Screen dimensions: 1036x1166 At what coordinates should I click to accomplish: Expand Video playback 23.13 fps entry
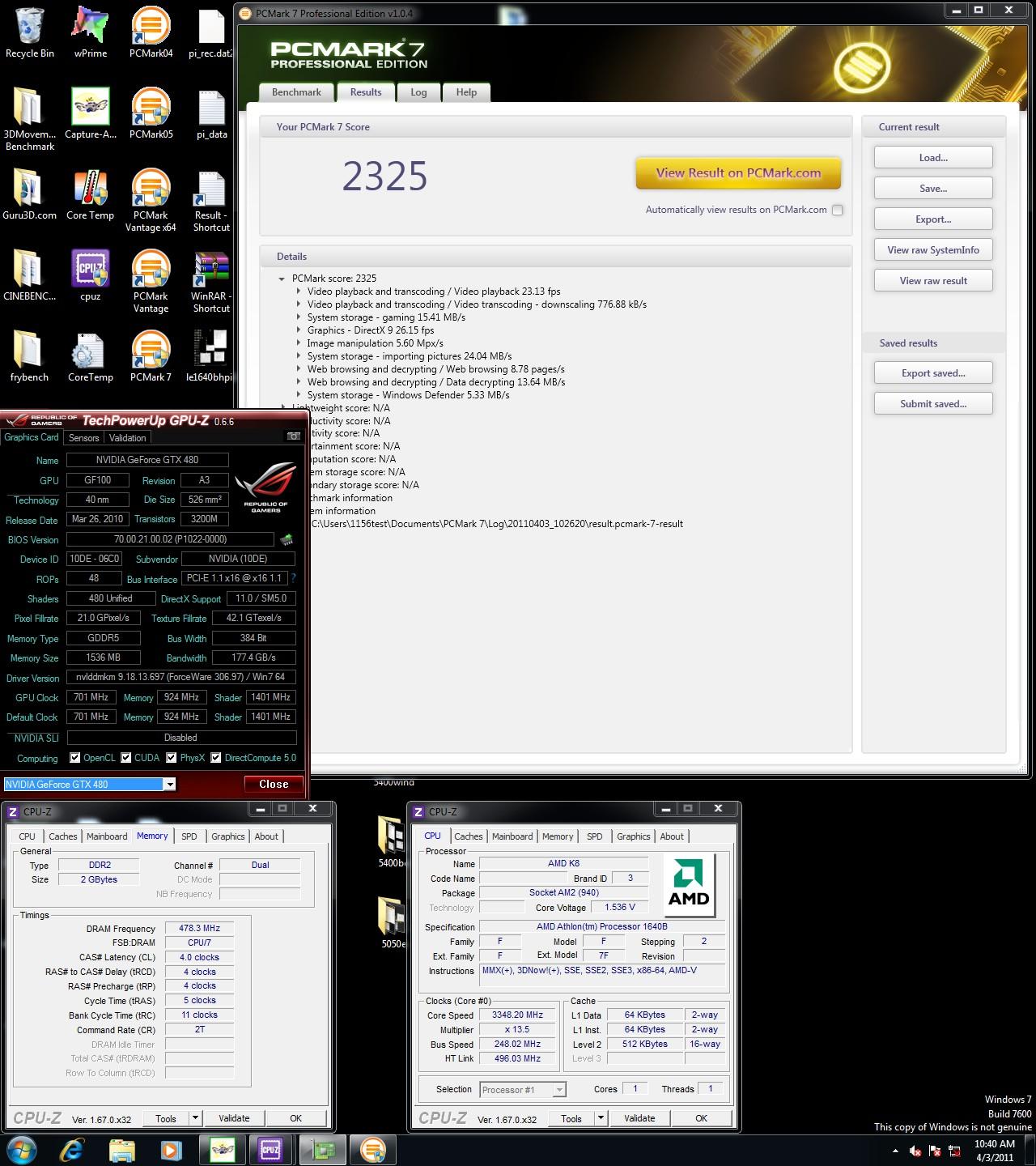[299, 291]
